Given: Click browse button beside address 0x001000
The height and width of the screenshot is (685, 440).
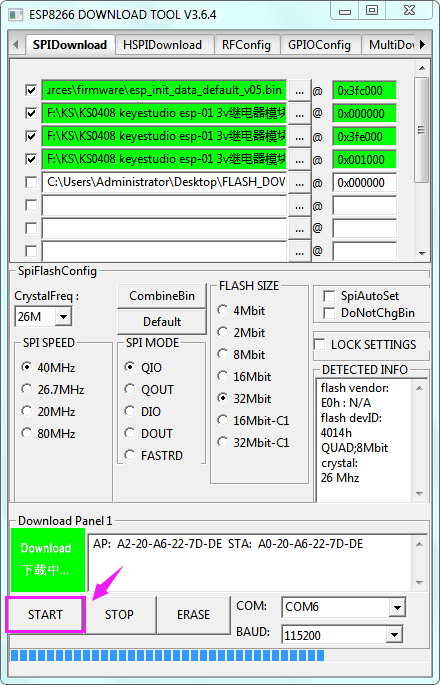Looking at the screenshot, I should (x=299, y=160).
